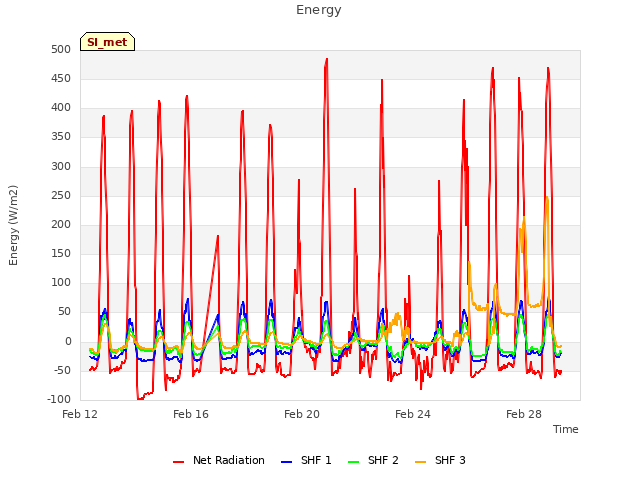
Task: Click the Energy chart title
Action: [319, 10]
